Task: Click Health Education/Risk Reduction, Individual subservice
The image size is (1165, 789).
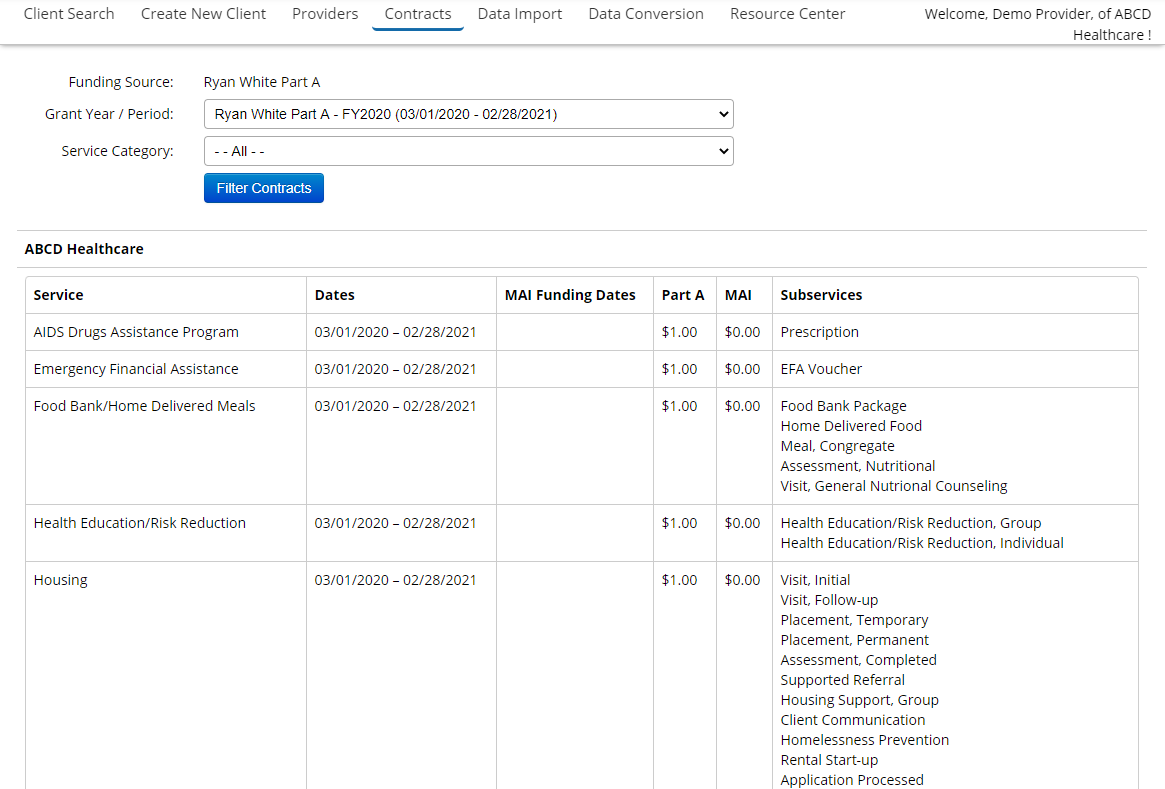Action: [x=922, y=543]
